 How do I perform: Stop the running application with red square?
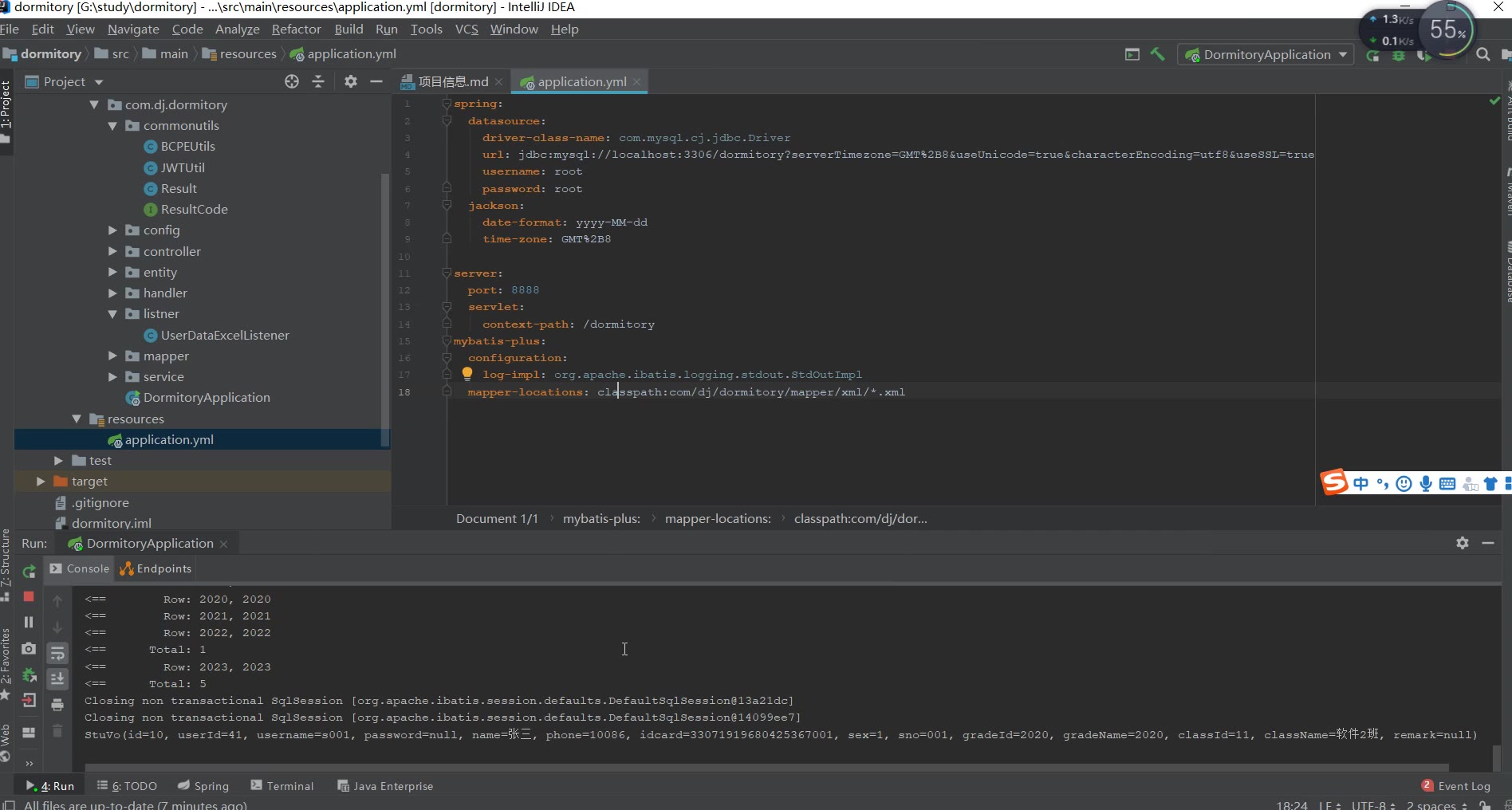pyautogui.click(x=29, y=596)
